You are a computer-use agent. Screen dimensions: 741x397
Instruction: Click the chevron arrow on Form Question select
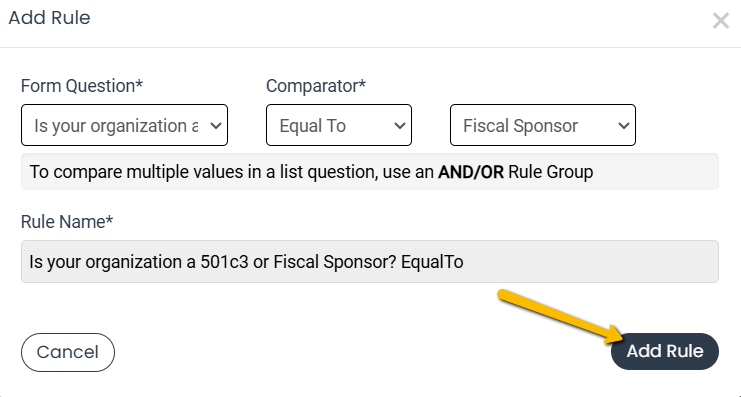pos(215,126)
